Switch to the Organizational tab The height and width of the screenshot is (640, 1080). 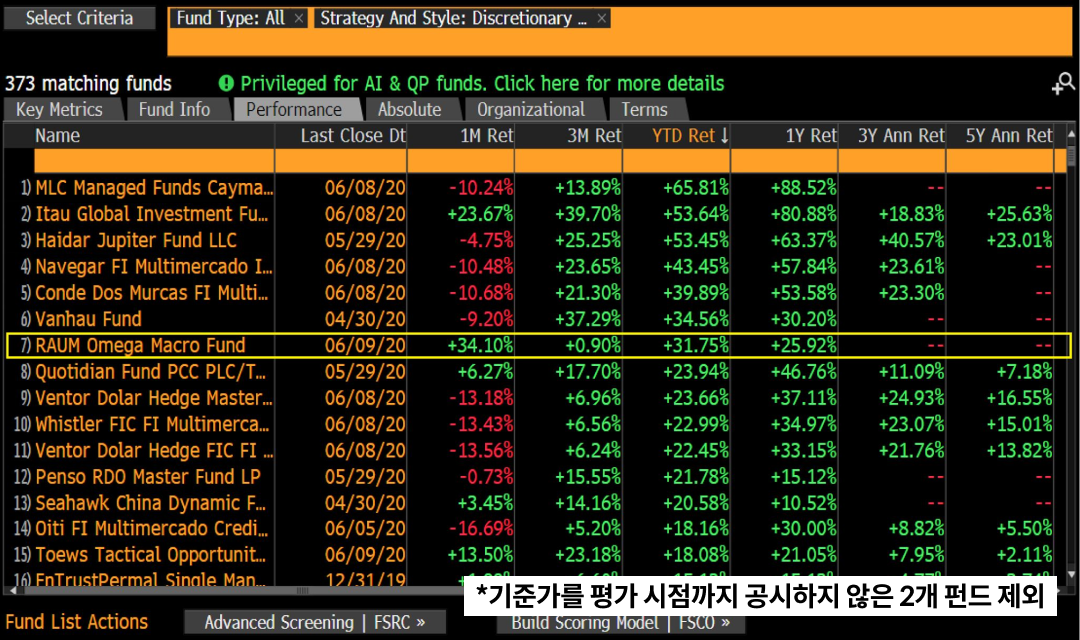[531, 110]
